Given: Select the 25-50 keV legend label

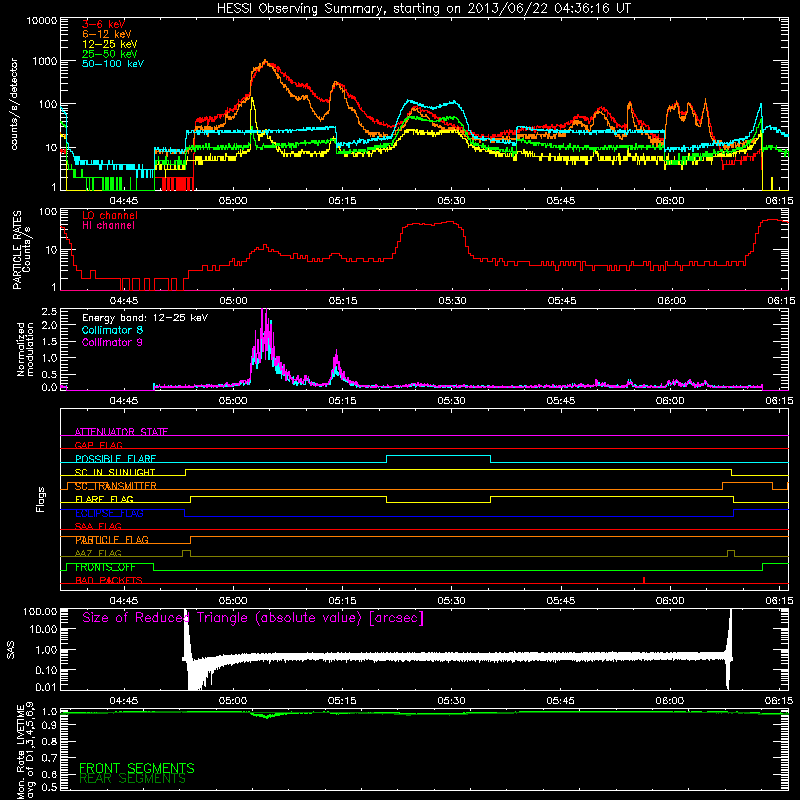Looking at the screenshot, I should click(110, 54).
